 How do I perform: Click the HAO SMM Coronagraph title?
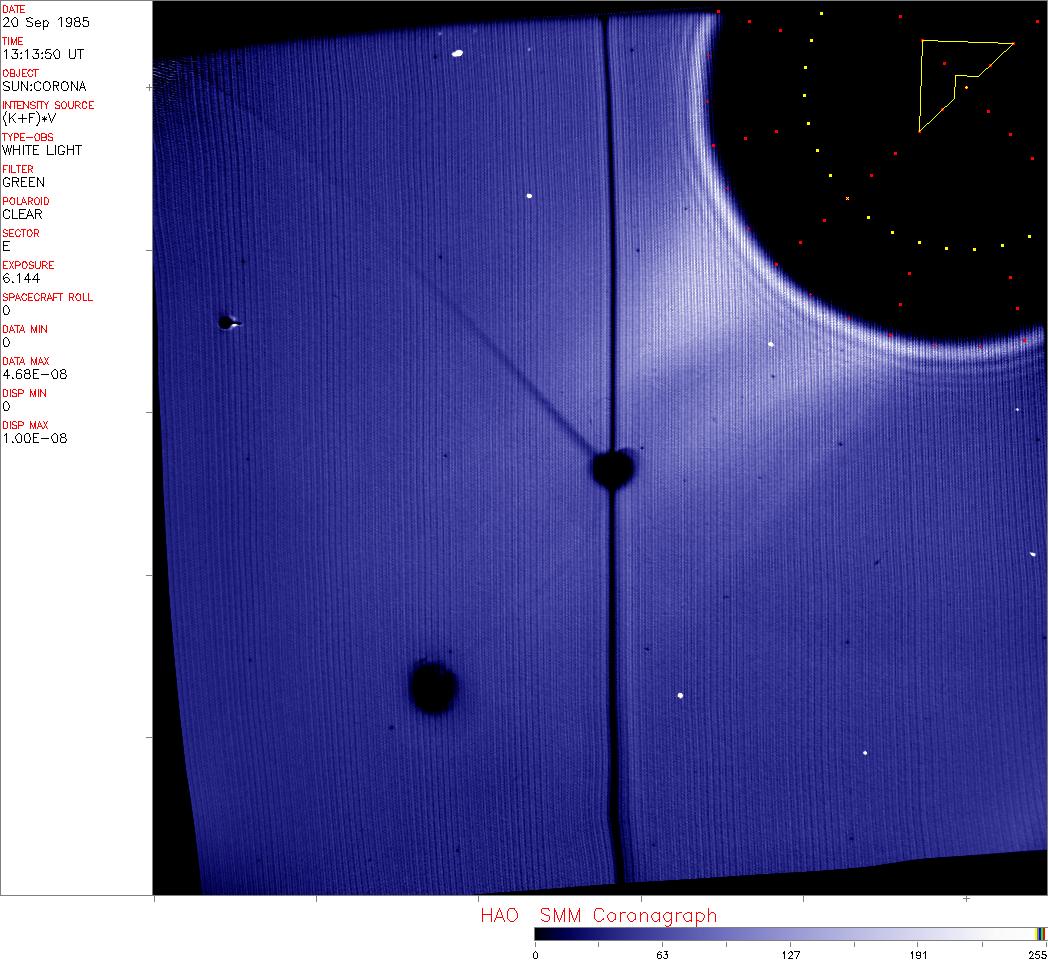598,916
